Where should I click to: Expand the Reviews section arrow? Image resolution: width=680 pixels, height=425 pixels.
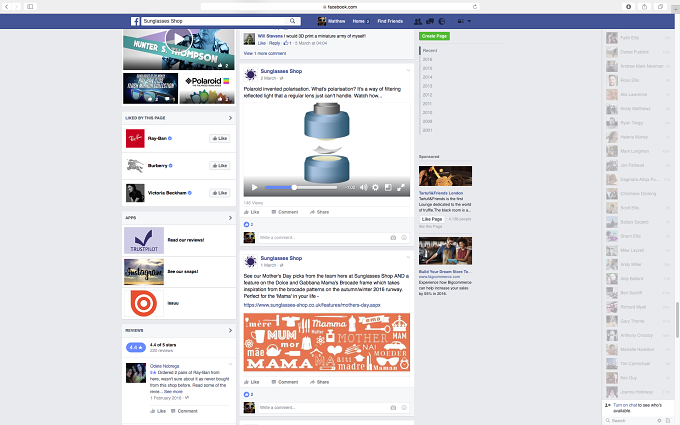click(230, 330)
